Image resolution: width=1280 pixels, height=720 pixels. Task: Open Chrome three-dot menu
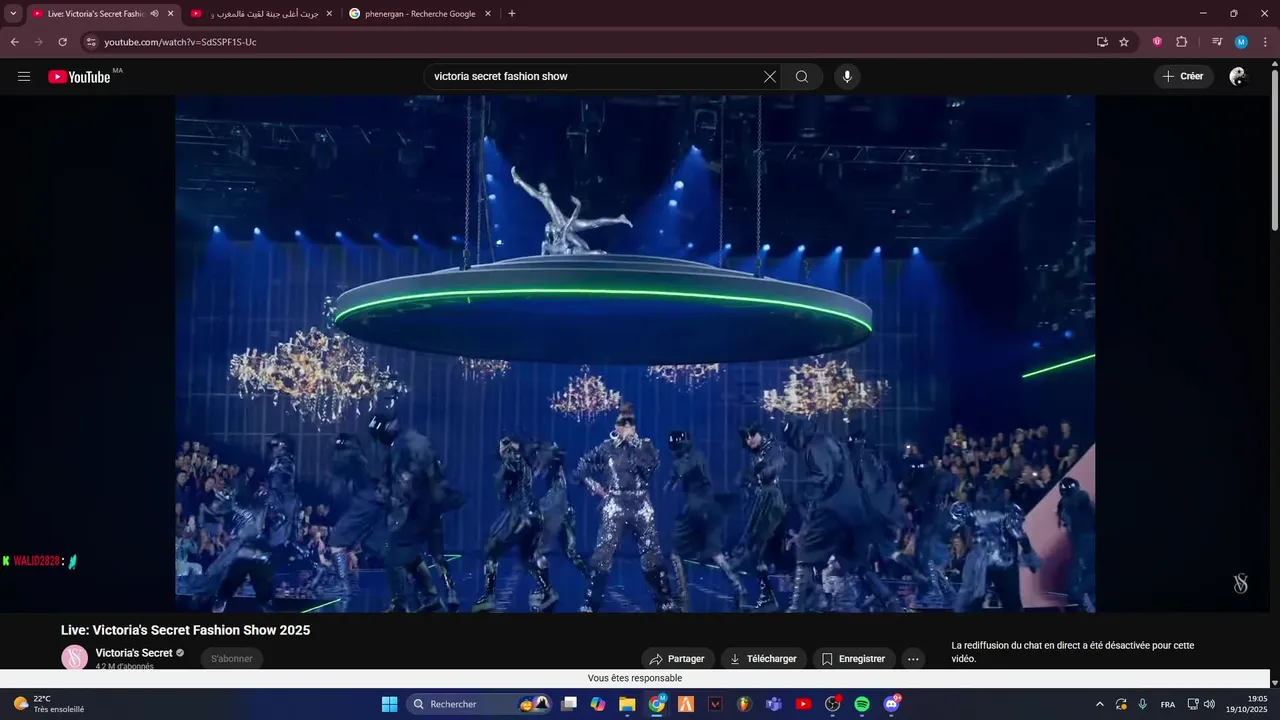[x=1265, y=42]
